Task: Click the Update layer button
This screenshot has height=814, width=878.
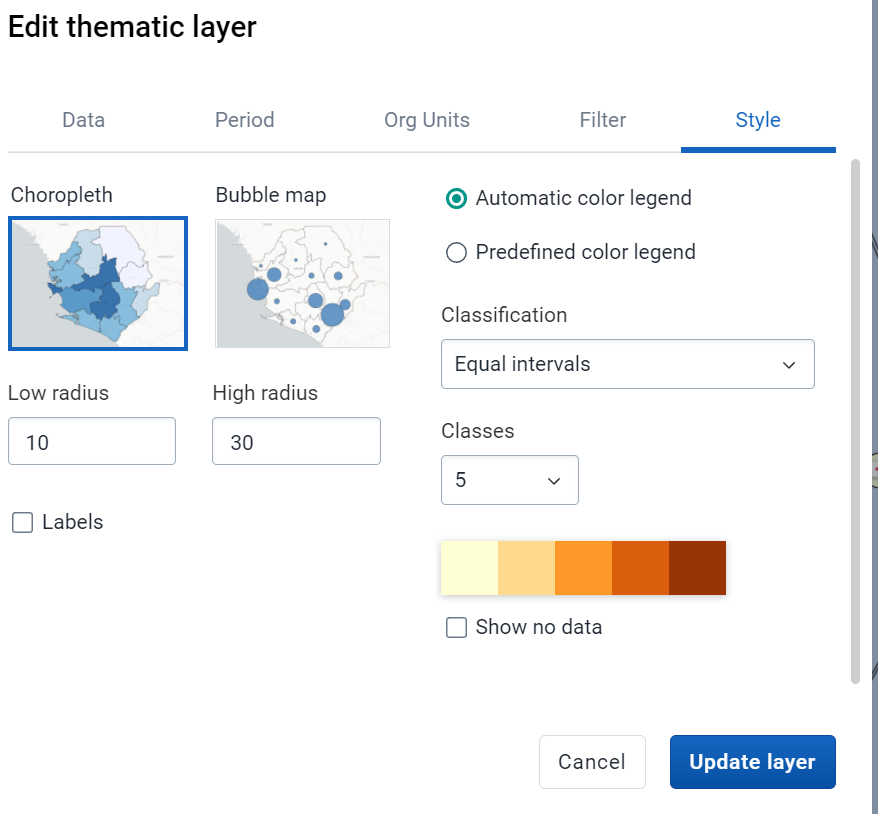Action: tap(753, 762)
